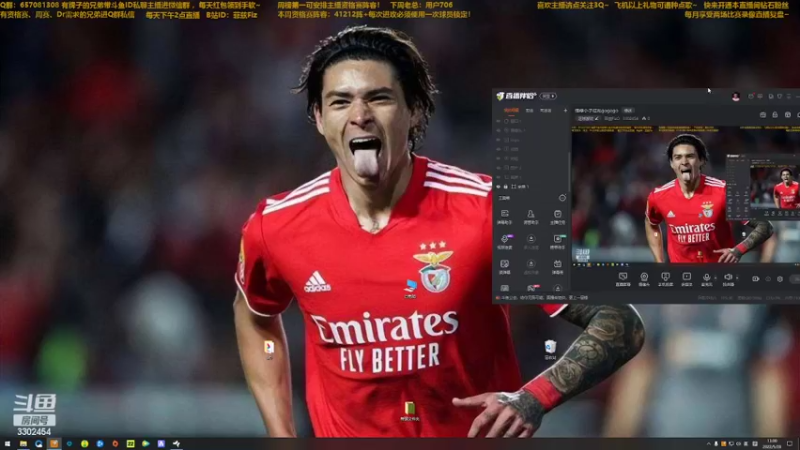Open the Recycle Bin desktop icon

point(550,350)
